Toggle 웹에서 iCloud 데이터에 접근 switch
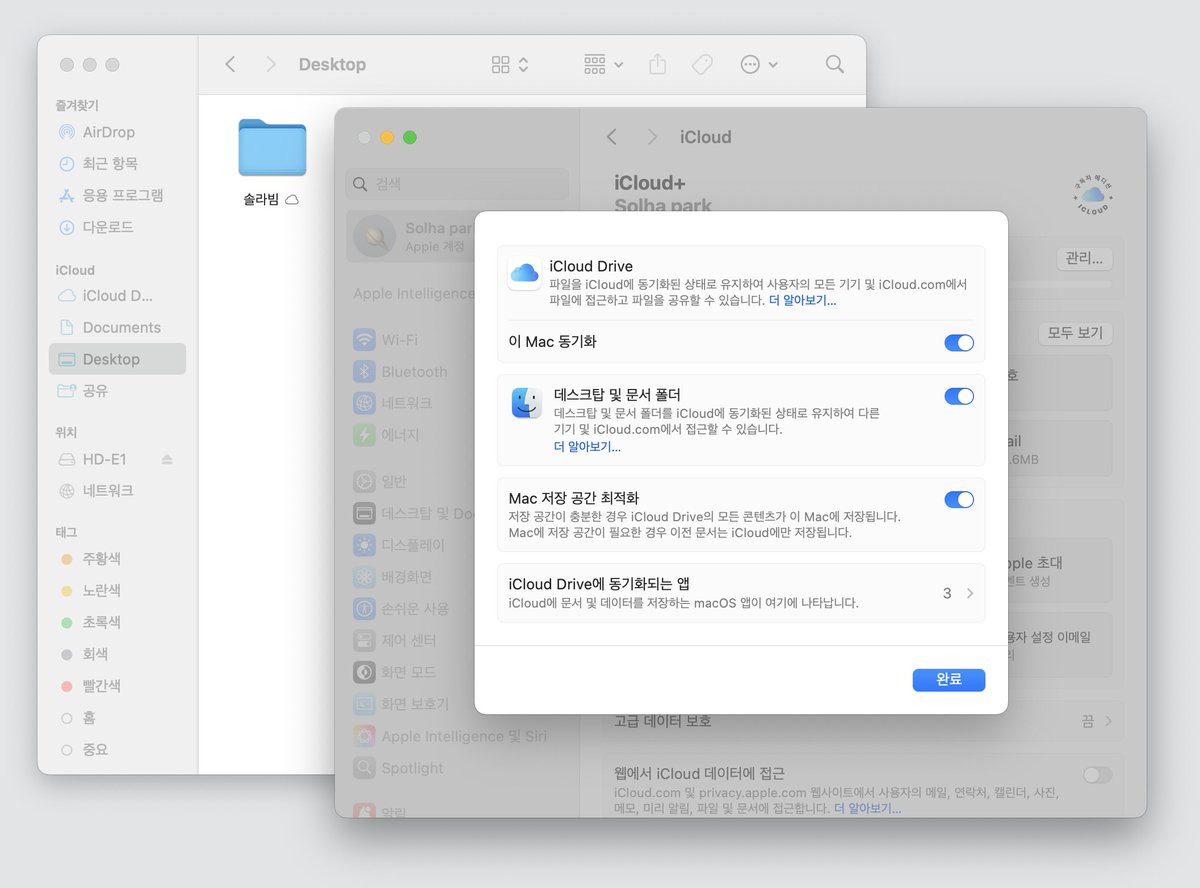The width and height of the screenshot is (1200, 888). [1097, 775]
